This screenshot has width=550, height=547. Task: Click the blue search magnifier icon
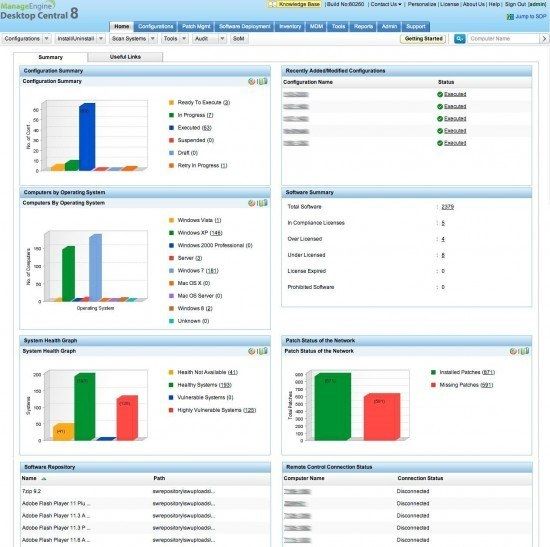pyautogui.click(x=460, y=39)
